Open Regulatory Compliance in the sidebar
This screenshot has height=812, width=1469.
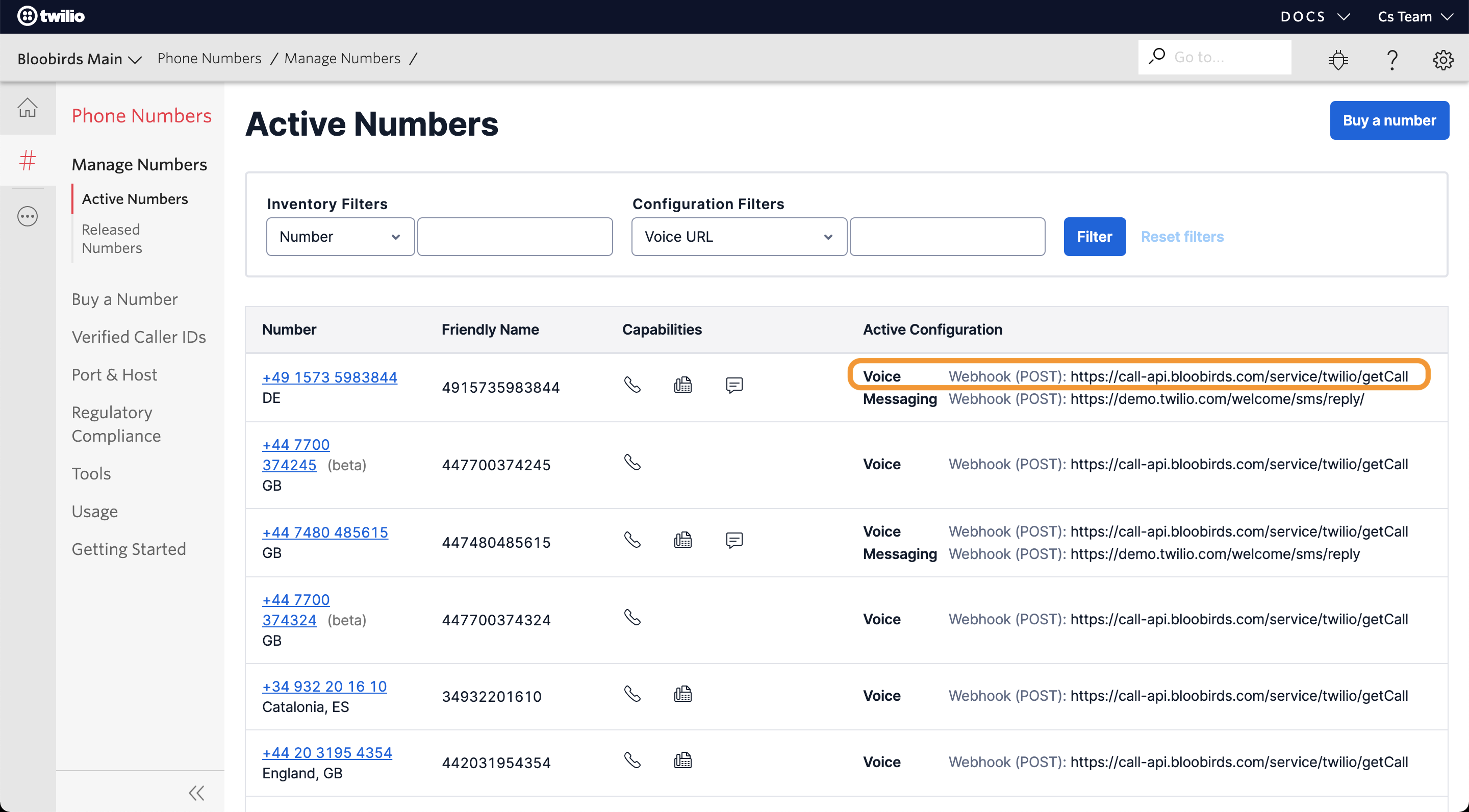pyautogui.click(x=116, y=424)
